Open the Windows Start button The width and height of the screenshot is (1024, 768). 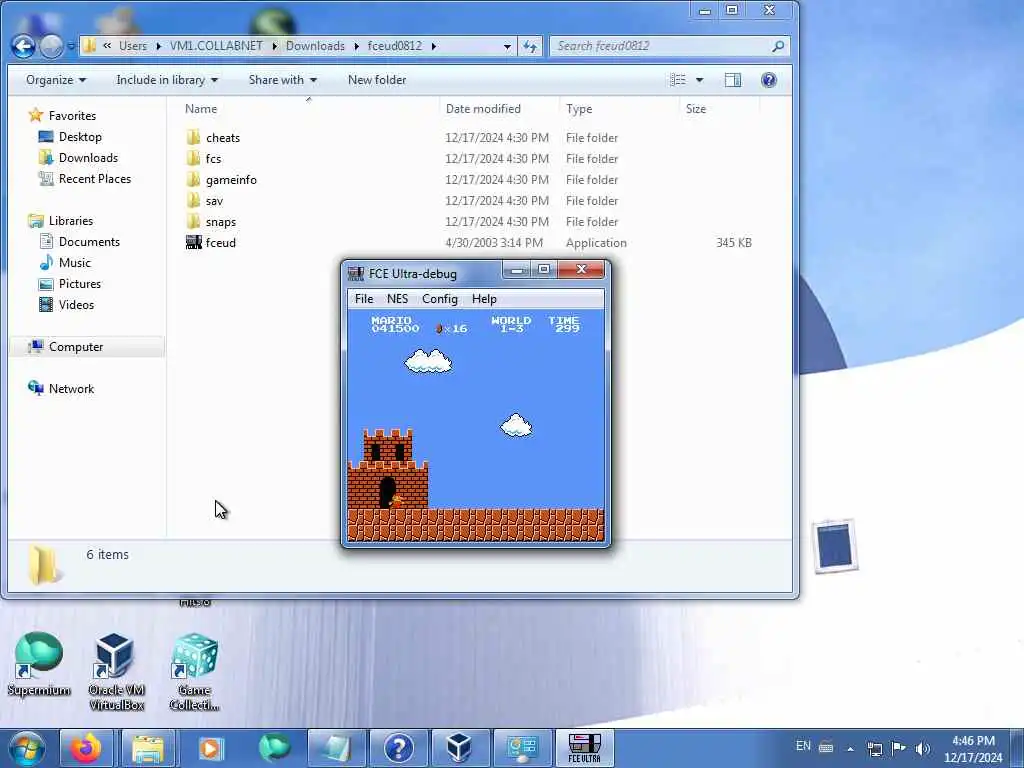[27, 748]
